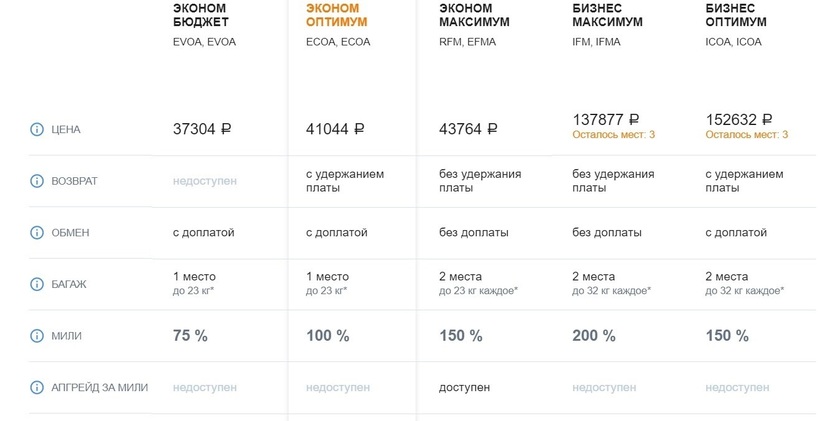Click the 137877 ₽ business price
Image resolution: width=820 pixels, height=421 pixels.
[x=605, y=118]
